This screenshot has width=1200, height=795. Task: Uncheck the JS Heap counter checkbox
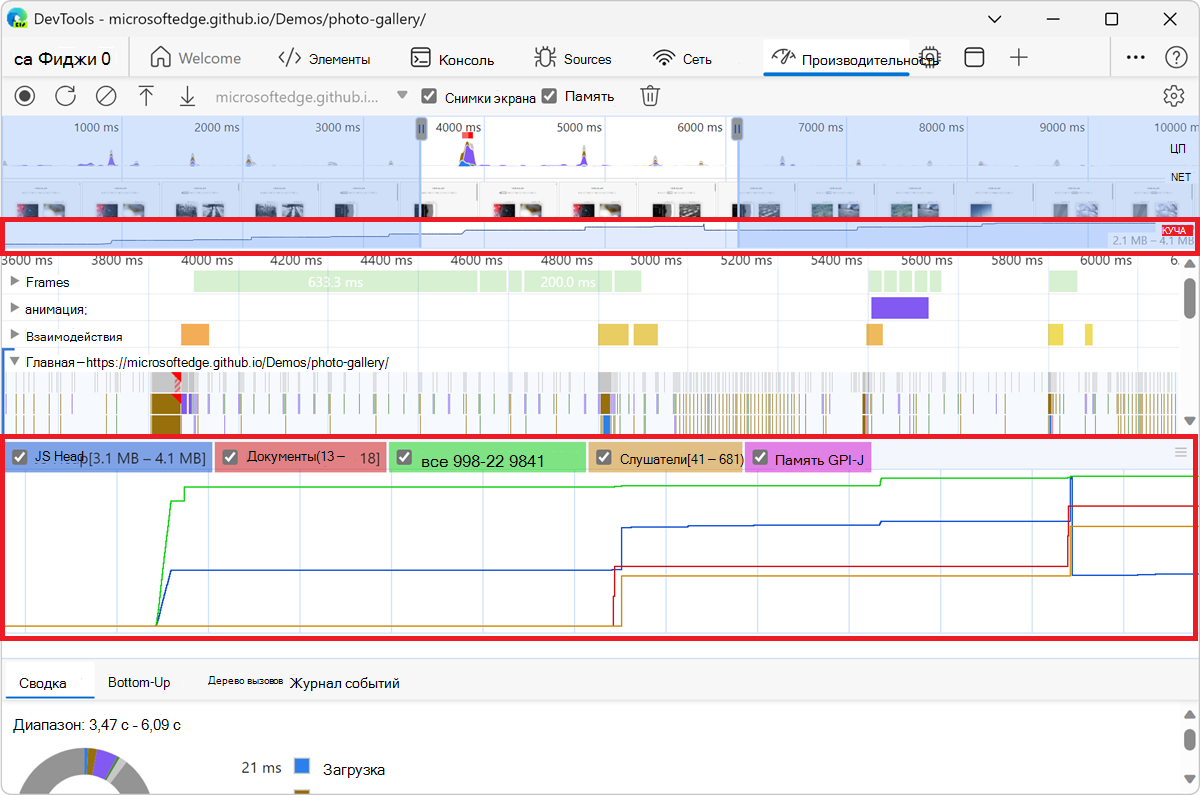(x=20, y=457)
